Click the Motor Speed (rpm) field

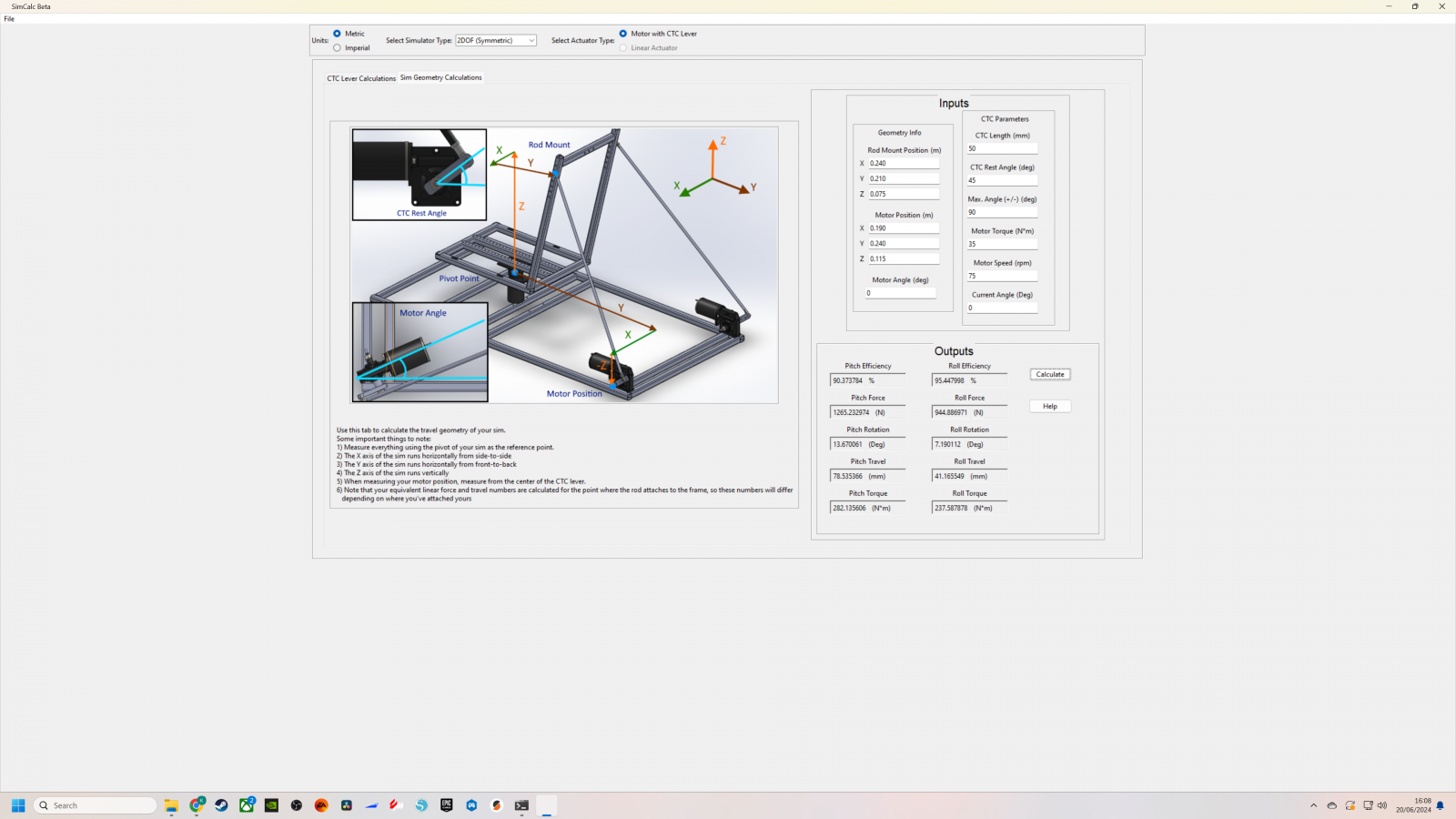1002,276
